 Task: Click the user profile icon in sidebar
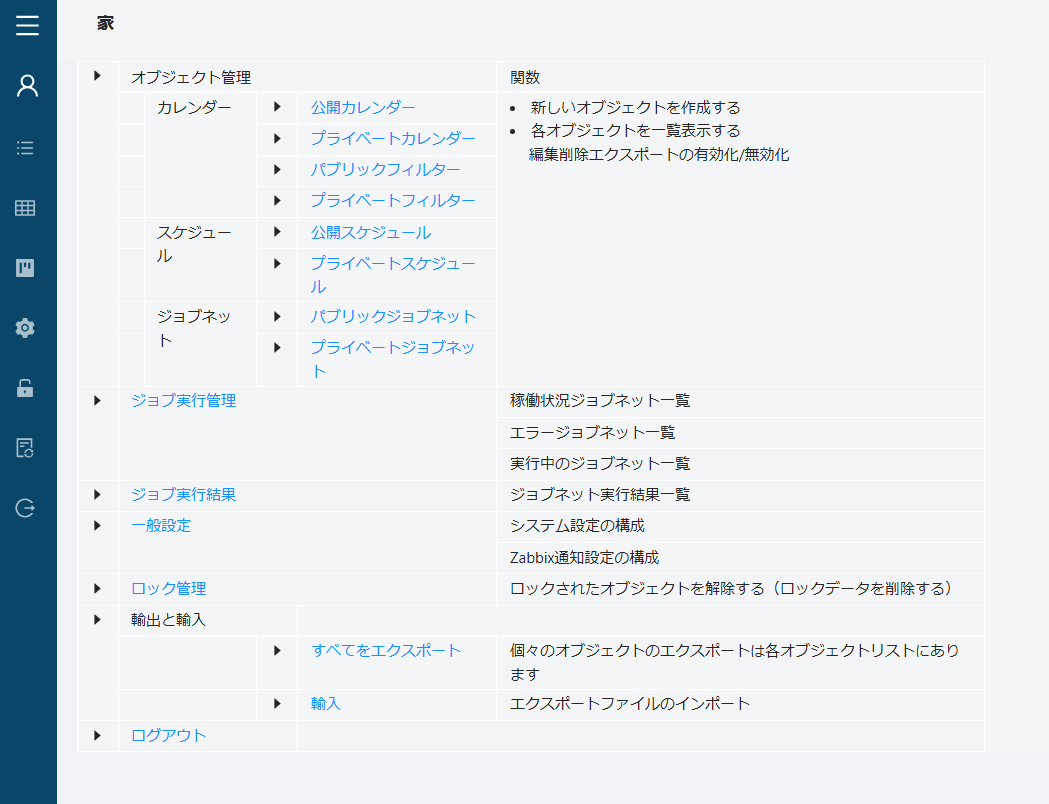click(27, 86)
